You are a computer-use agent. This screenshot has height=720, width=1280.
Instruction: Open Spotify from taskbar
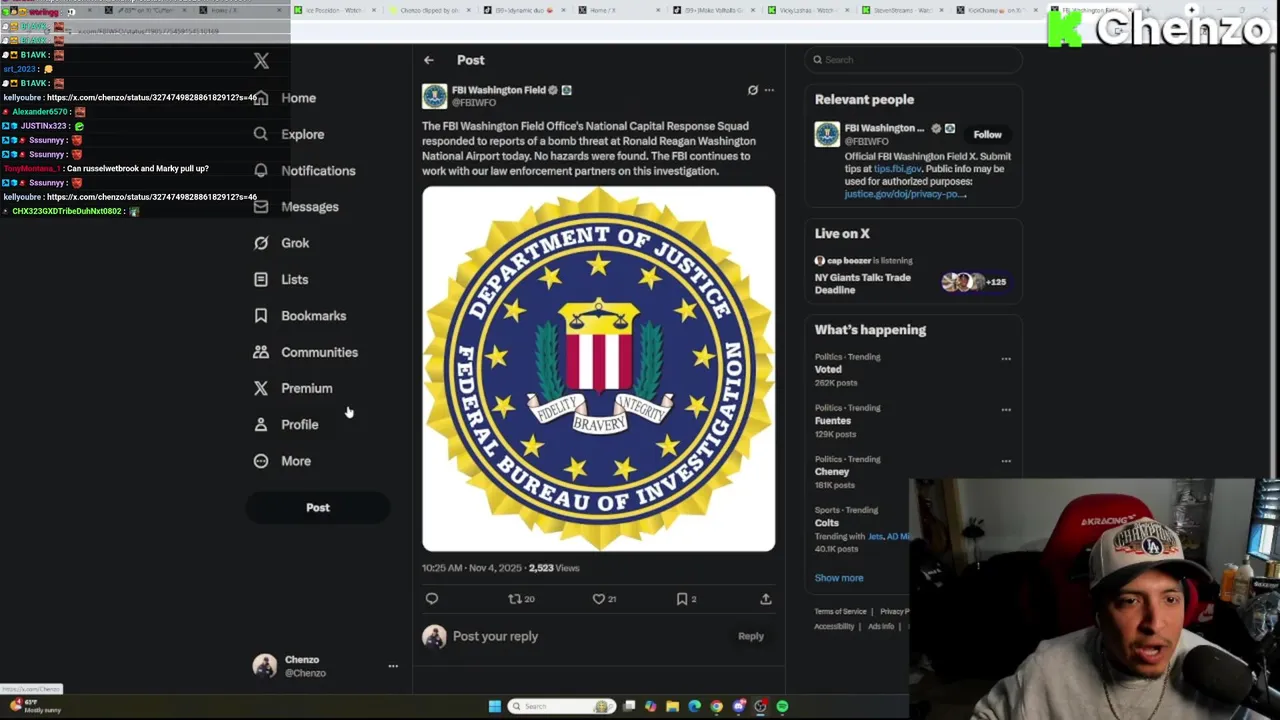[x=782, y=706]
